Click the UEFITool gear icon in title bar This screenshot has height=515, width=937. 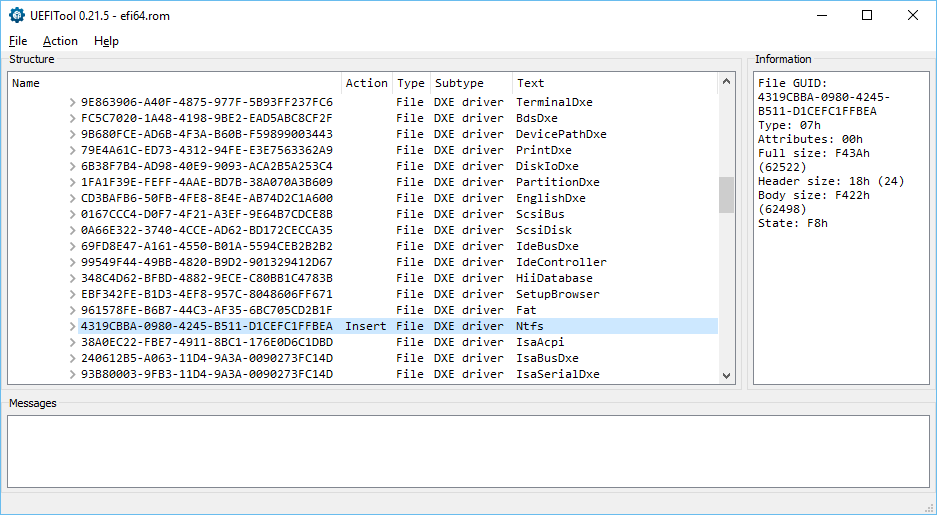click(x=17, y=16)
